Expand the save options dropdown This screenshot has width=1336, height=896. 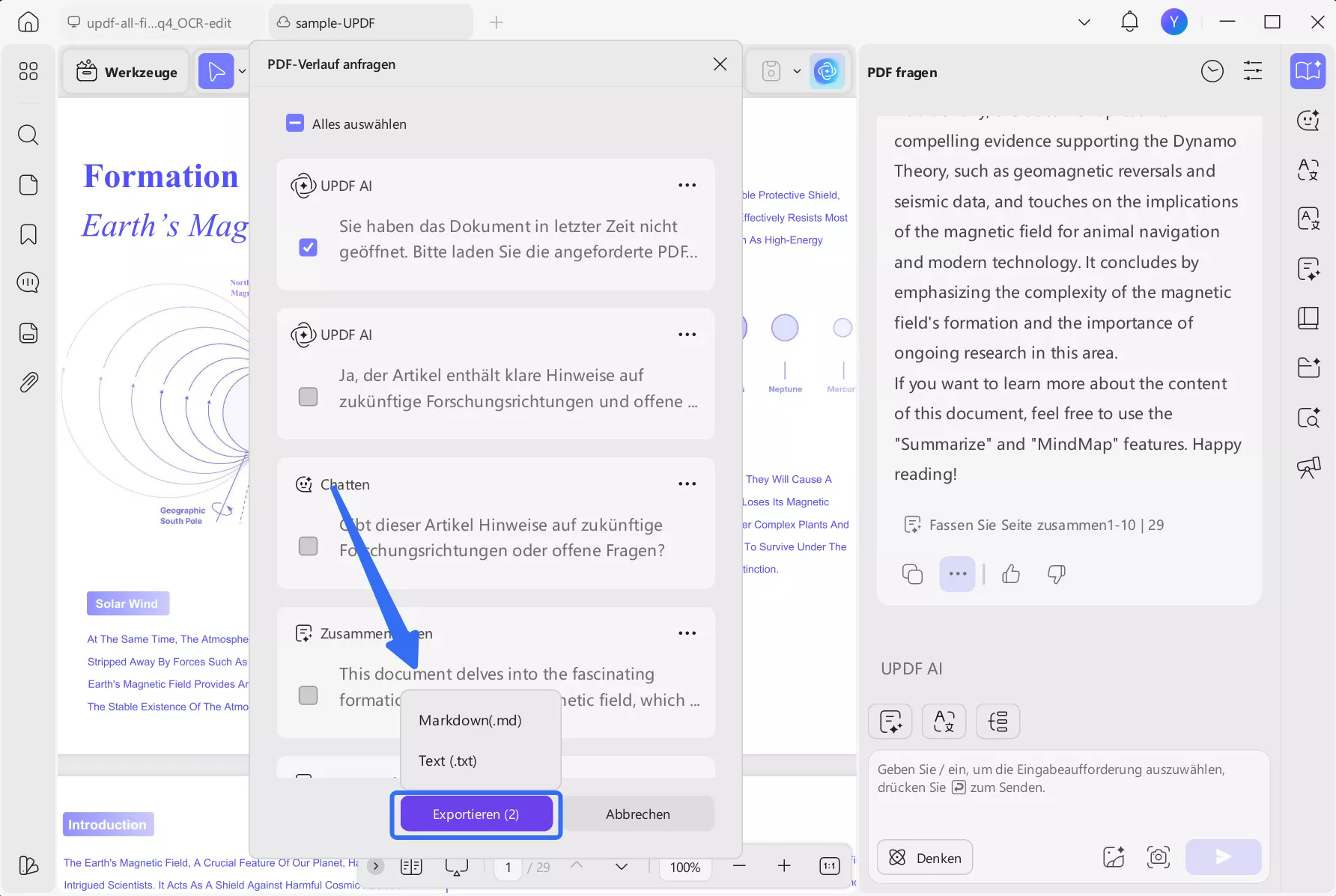(797, 71)
